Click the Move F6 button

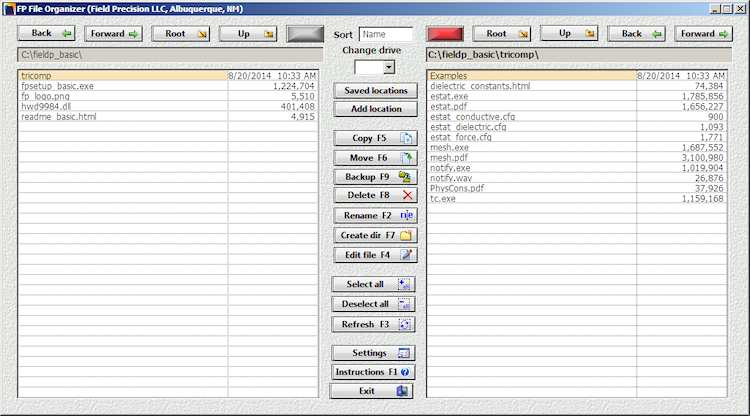click(x=373, y=157)
